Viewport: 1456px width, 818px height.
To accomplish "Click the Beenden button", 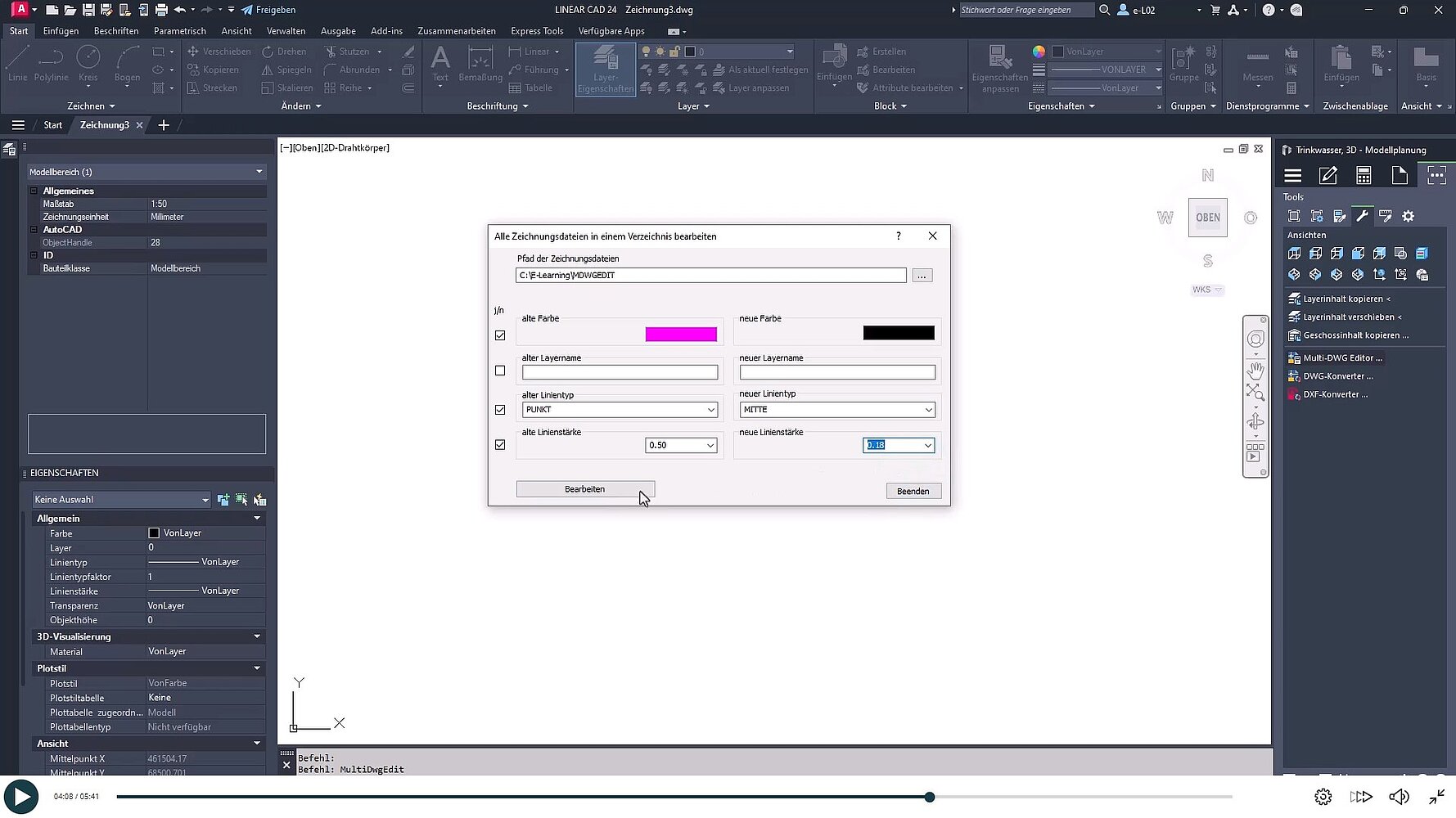I will point(913,491).
